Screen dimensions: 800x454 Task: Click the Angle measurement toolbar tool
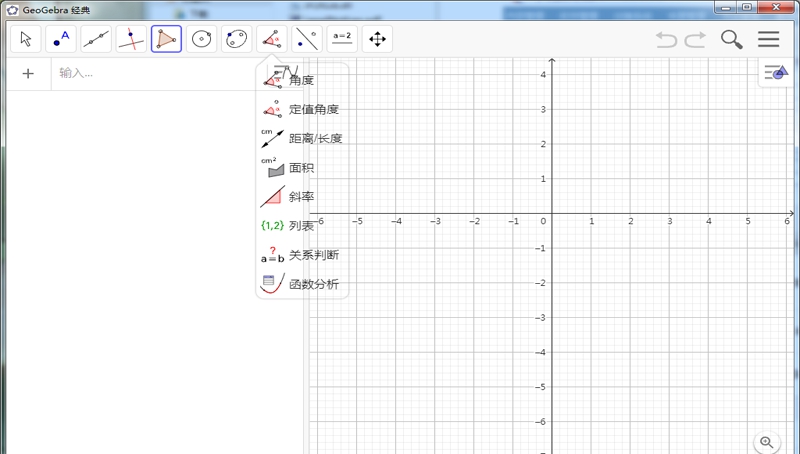pos(272,39)
